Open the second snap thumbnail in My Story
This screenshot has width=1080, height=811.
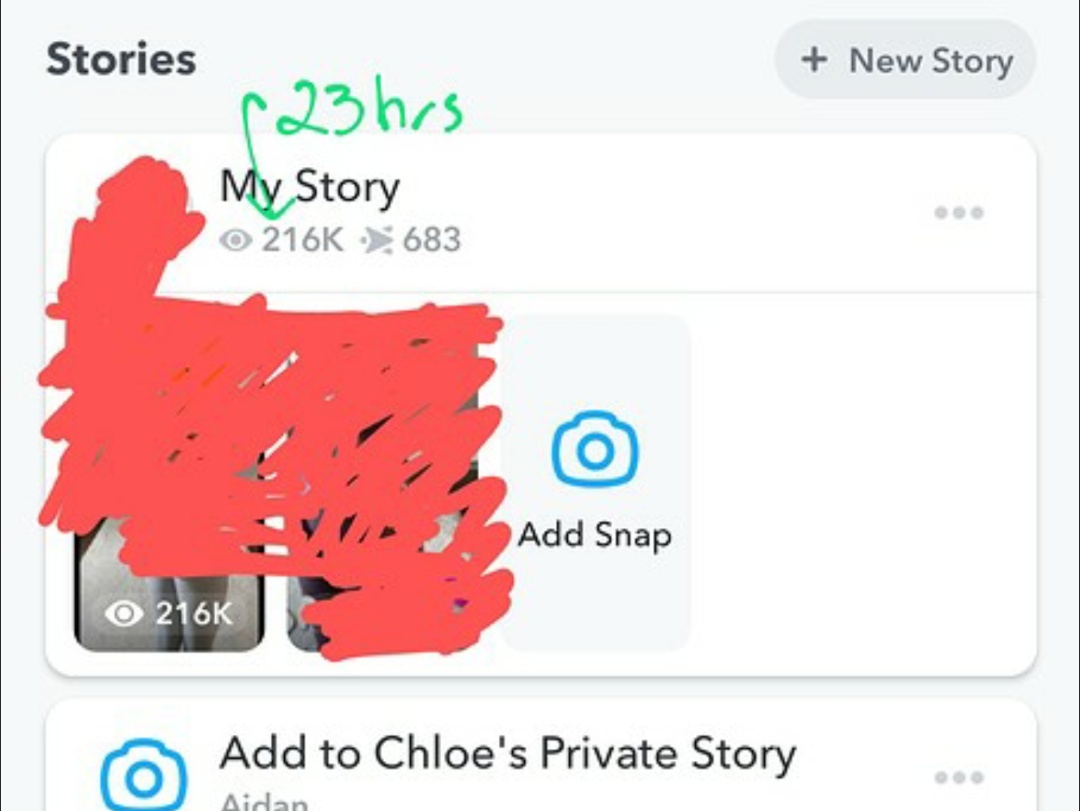pyautogui.click(x=382, y=482)
